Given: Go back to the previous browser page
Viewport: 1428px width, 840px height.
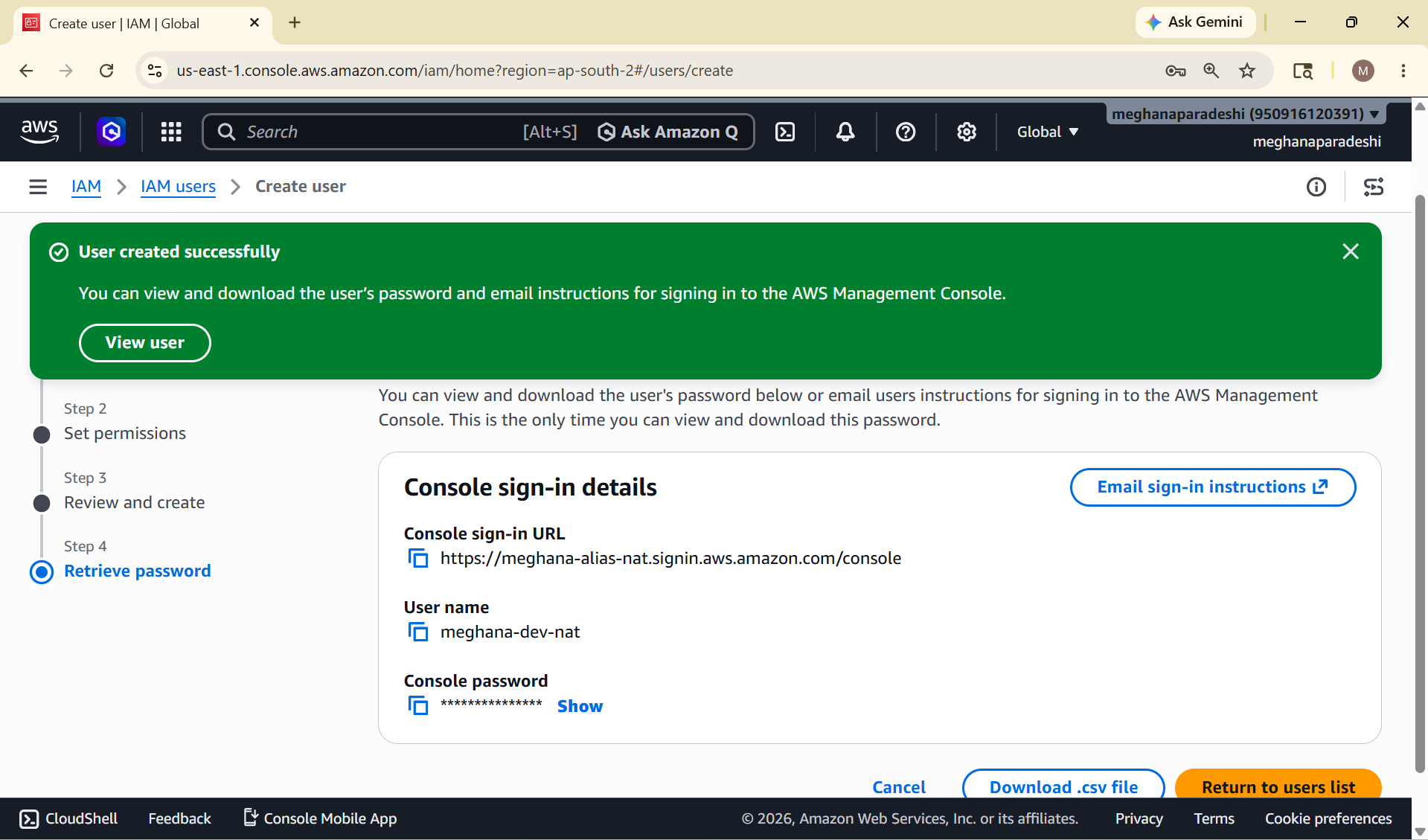Looking at the screenshot, I should (27, 71).
